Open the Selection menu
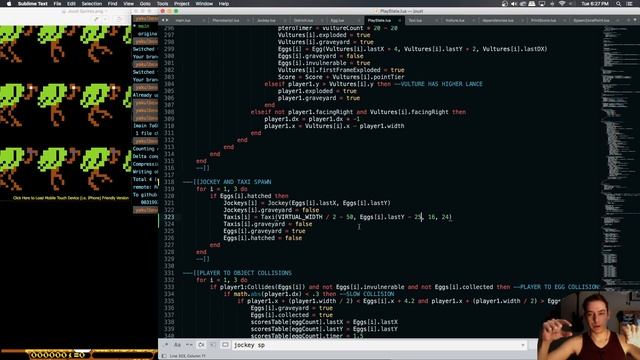640x360 pixels. [91, 4]
